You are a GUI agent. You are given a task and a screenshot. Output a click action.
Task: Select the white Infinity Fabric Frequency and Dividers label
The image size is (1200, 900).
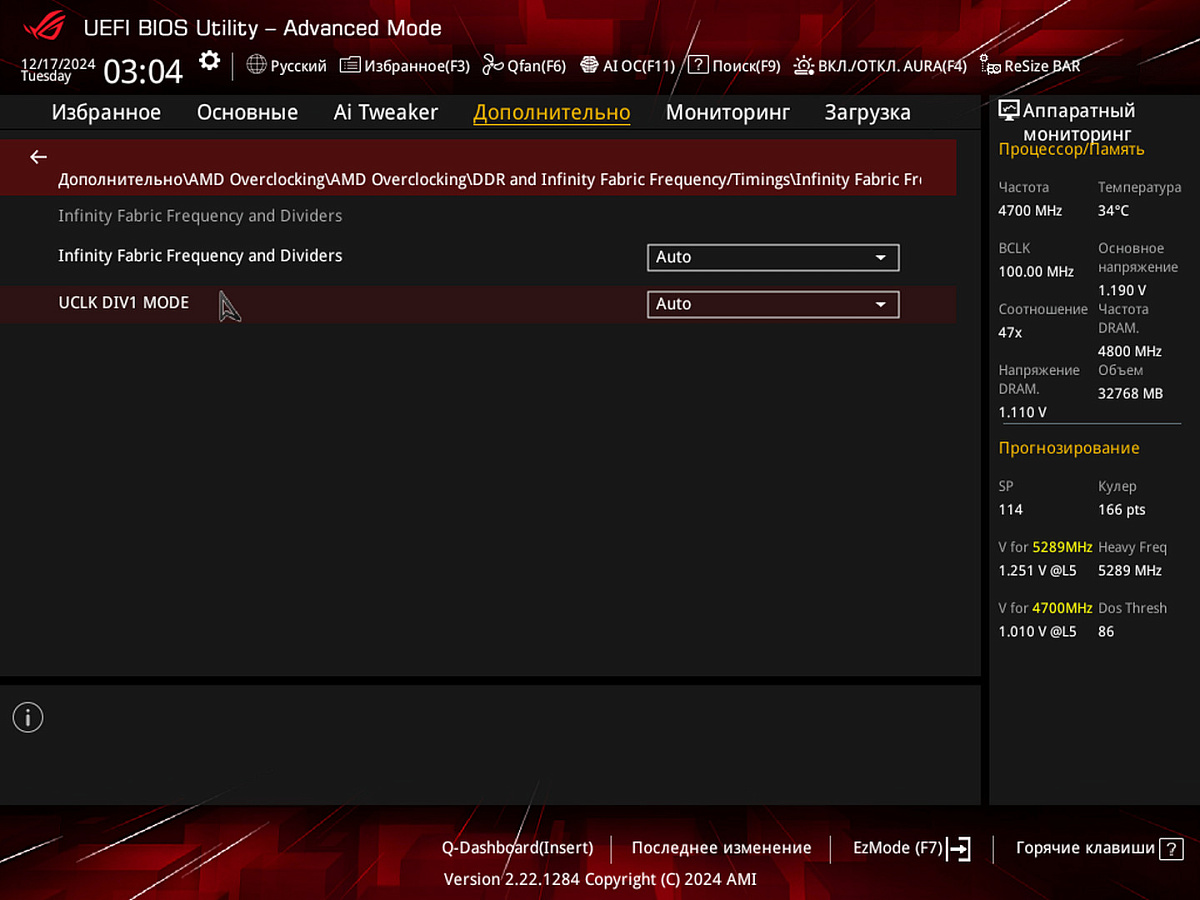pos(200,256)
